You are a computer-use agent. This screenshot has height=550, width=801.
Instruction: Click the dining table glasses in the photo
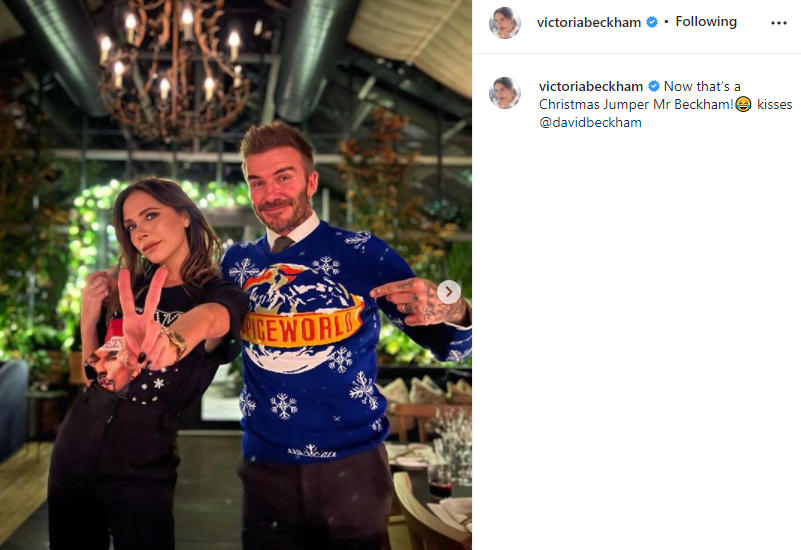(454, 444)
